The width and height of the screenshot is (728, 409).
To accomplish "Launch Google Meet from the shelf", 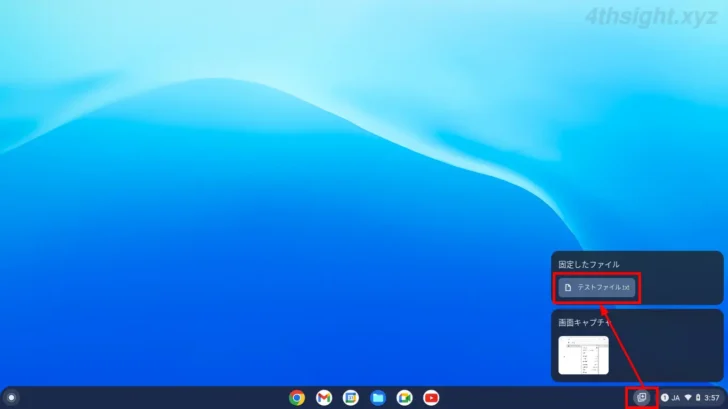I will (x=404, y=398).
